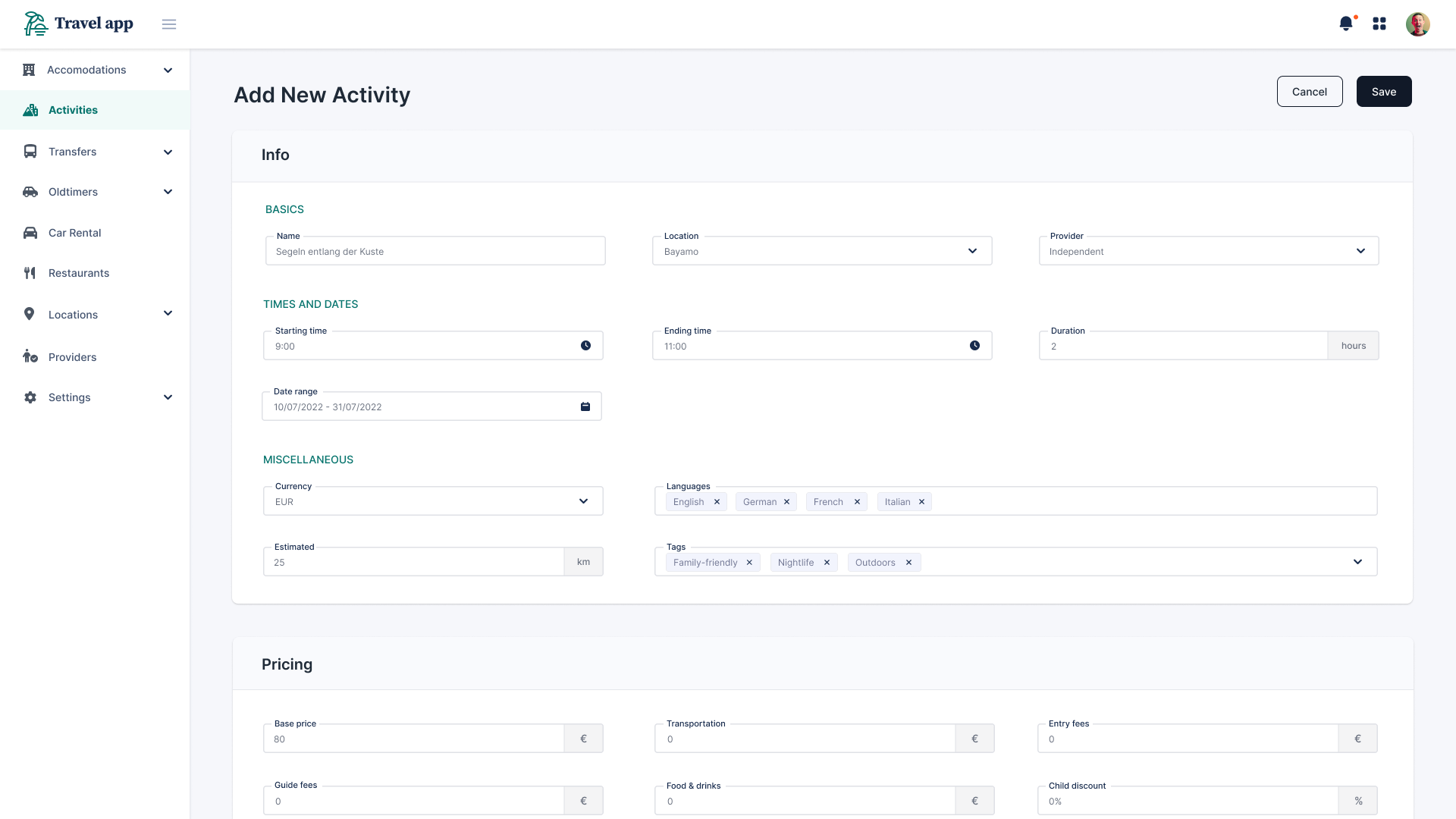Open the Tags dropdown arrow
1456x819 pixels.
[1357, 562]
